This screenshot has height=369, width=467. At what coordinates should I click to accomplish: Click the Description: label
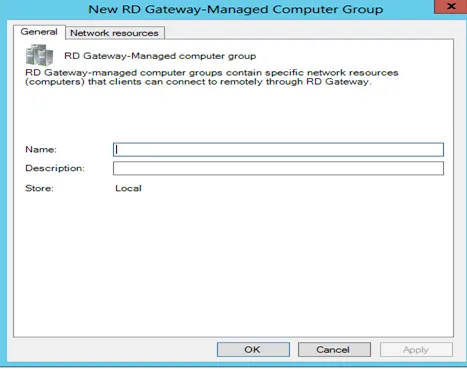55,168
